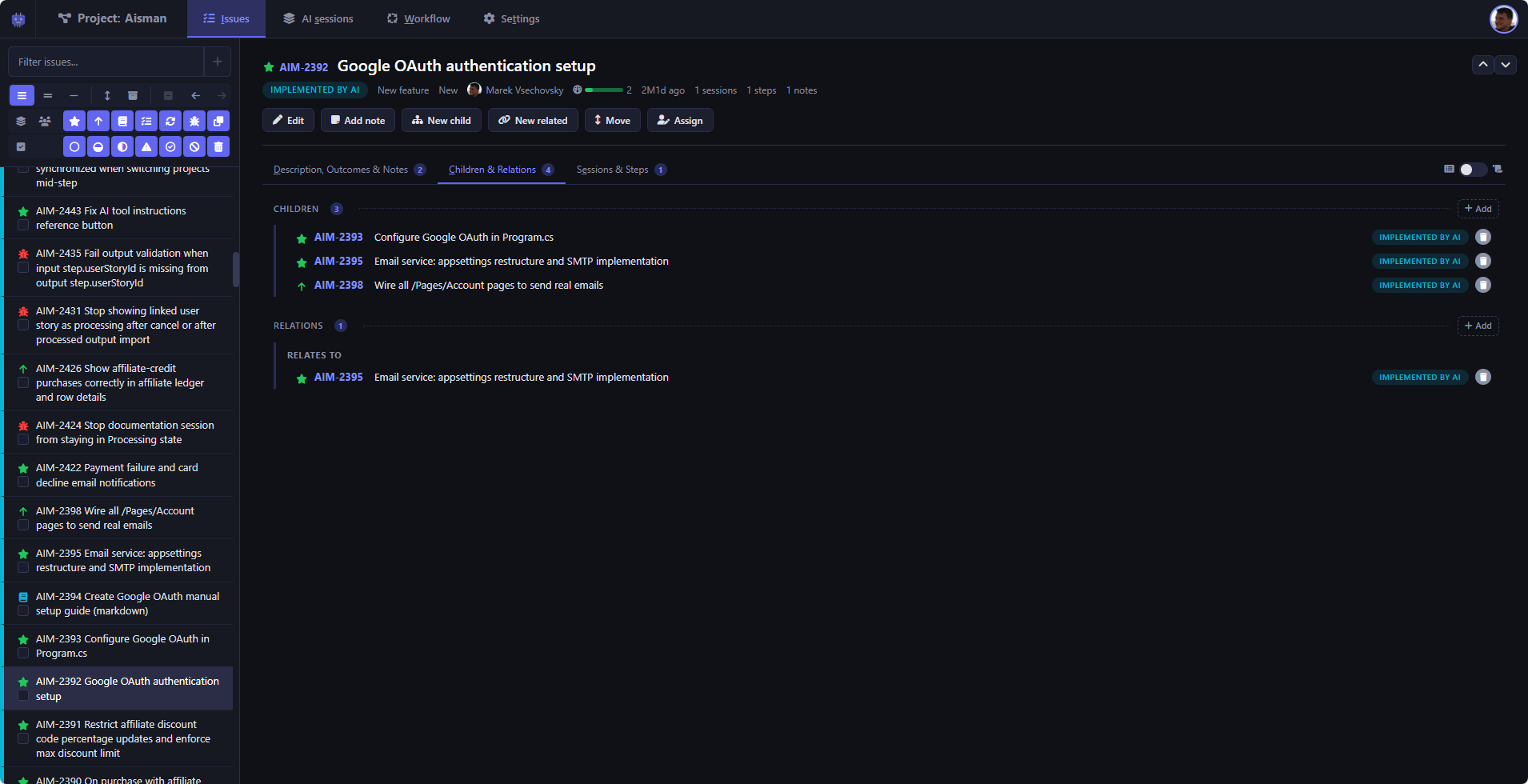
Task: Click the back arrow in issue list toolbar
Action: click(195, 96)
